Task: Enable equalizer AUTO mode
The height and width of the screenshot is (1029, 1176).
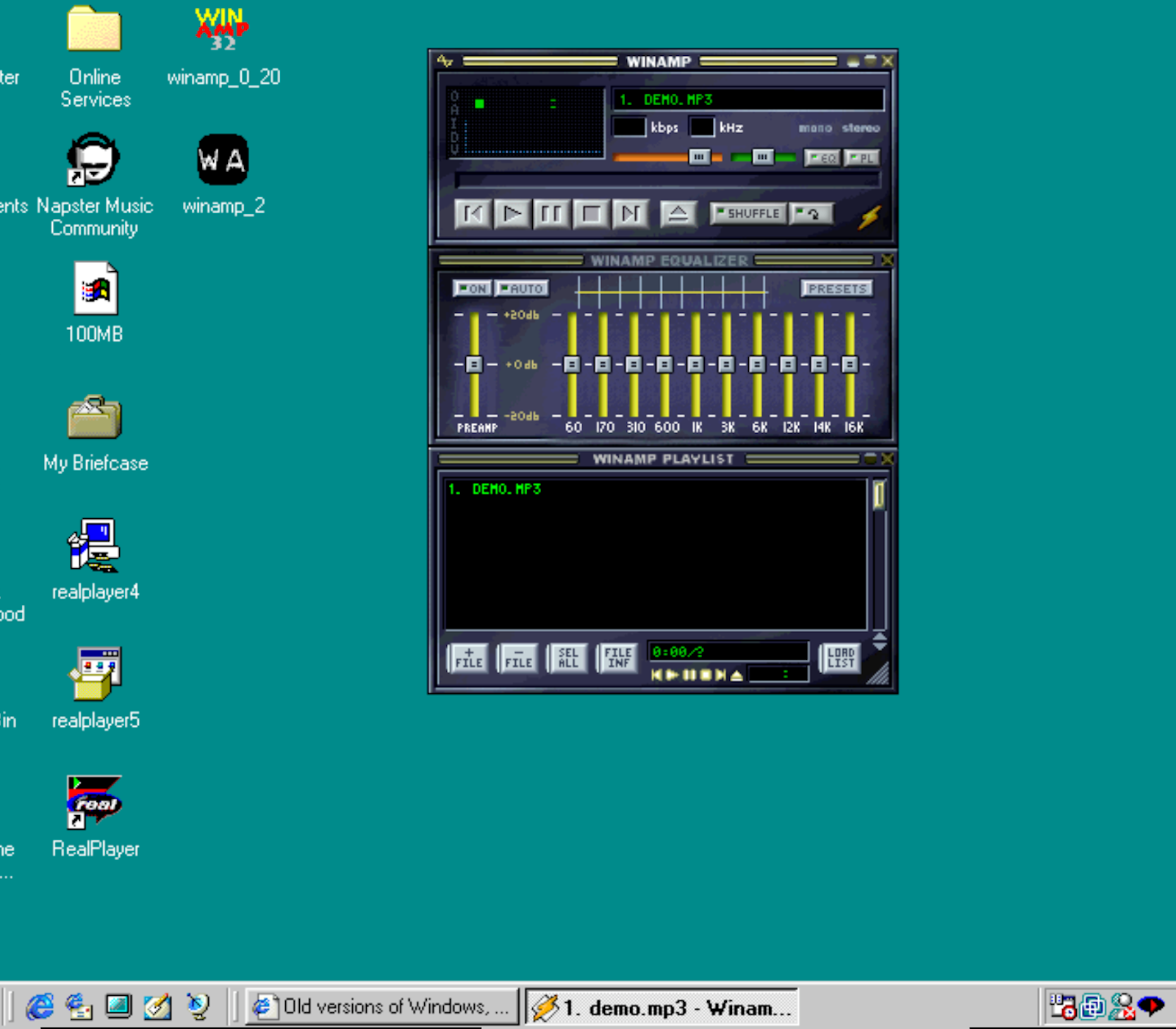Action: click(522, 289)
